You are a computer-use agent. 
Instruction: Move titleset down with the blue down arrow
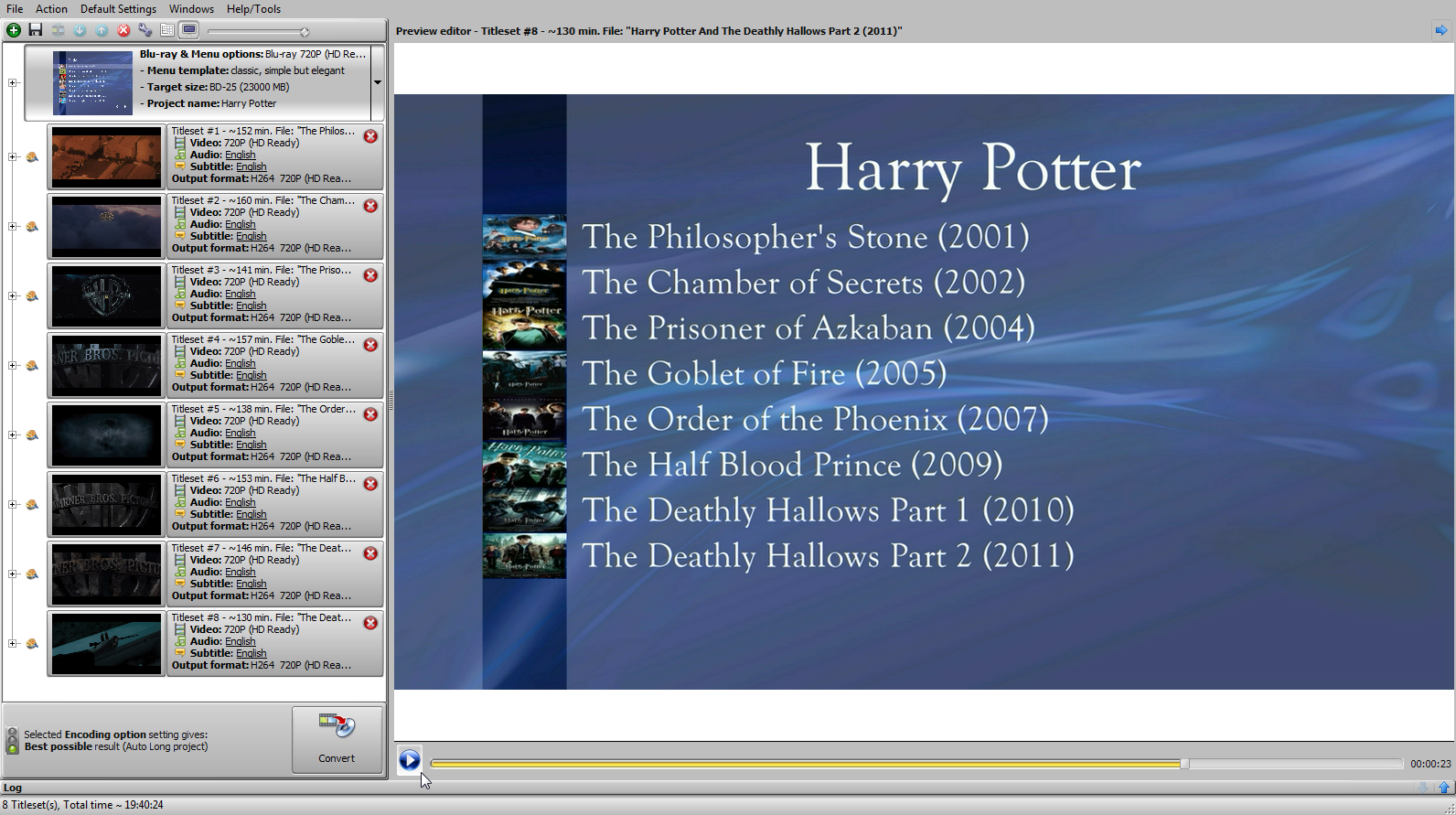[x=80, y=30]
